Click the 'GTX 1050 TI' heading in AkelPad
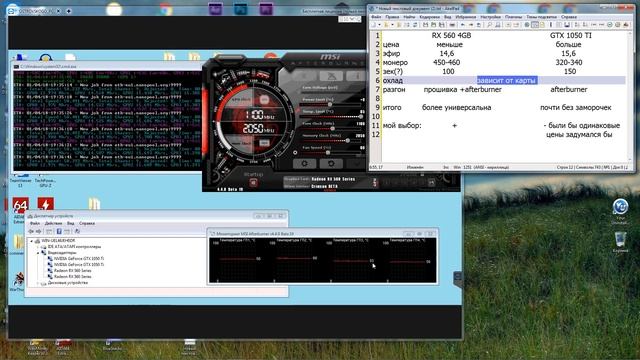 pos(570,36)
